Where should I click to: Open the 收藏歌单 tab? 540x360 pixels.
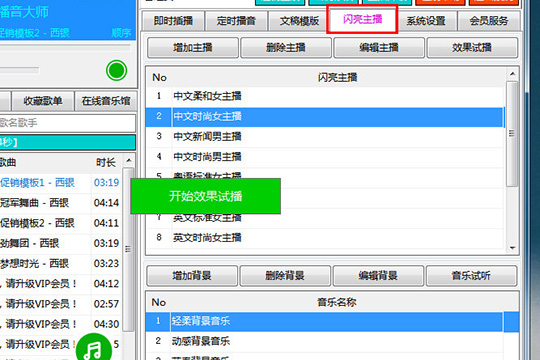coord(43,101)
